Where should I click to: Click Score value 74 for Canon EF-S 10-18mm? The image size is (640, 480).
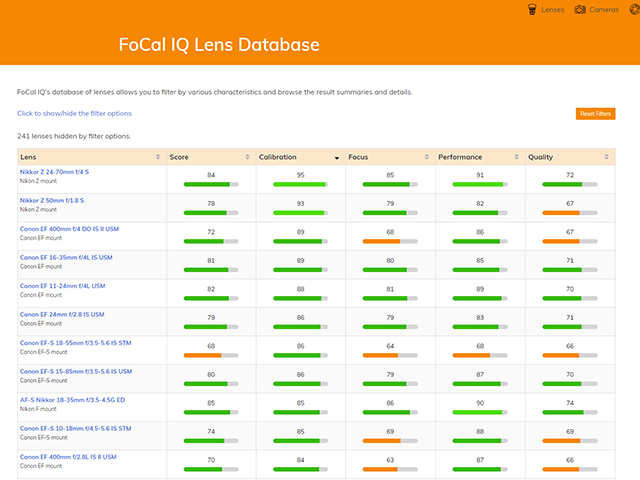[x=211, y=432]
